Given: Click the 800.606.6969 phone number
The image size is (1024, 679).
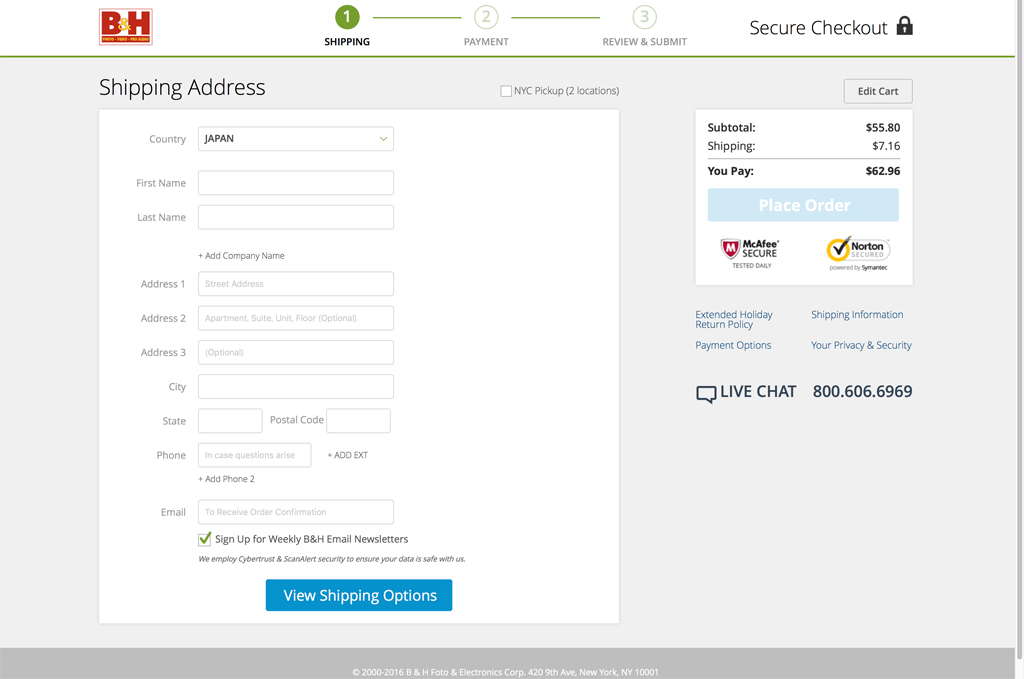Looking at the screenshot, I should tap(862, 392).
